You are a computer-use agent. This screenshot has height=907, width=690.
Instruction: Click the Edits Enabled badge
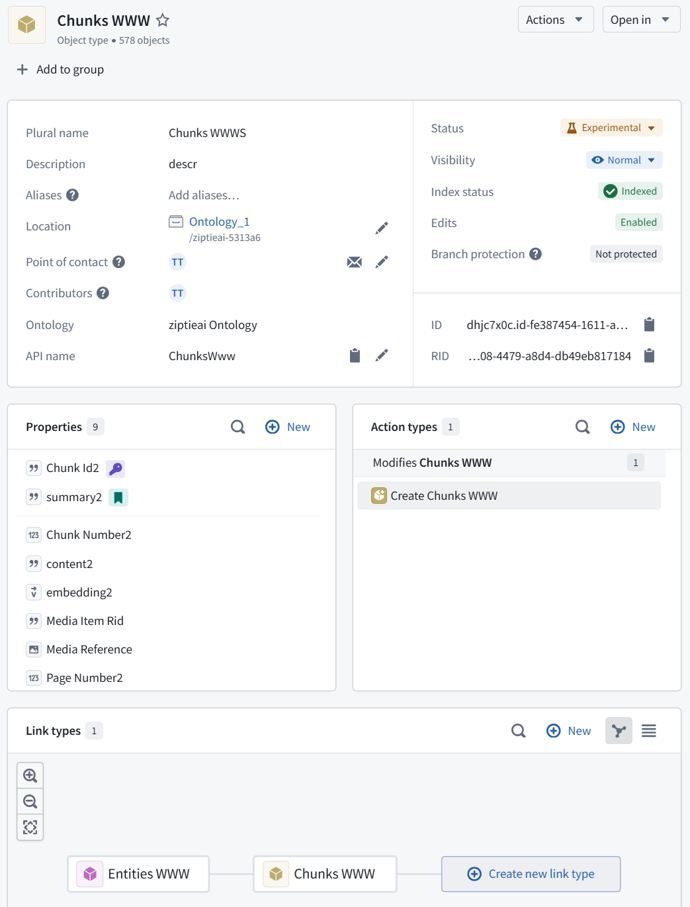click(x=639, y=223)
